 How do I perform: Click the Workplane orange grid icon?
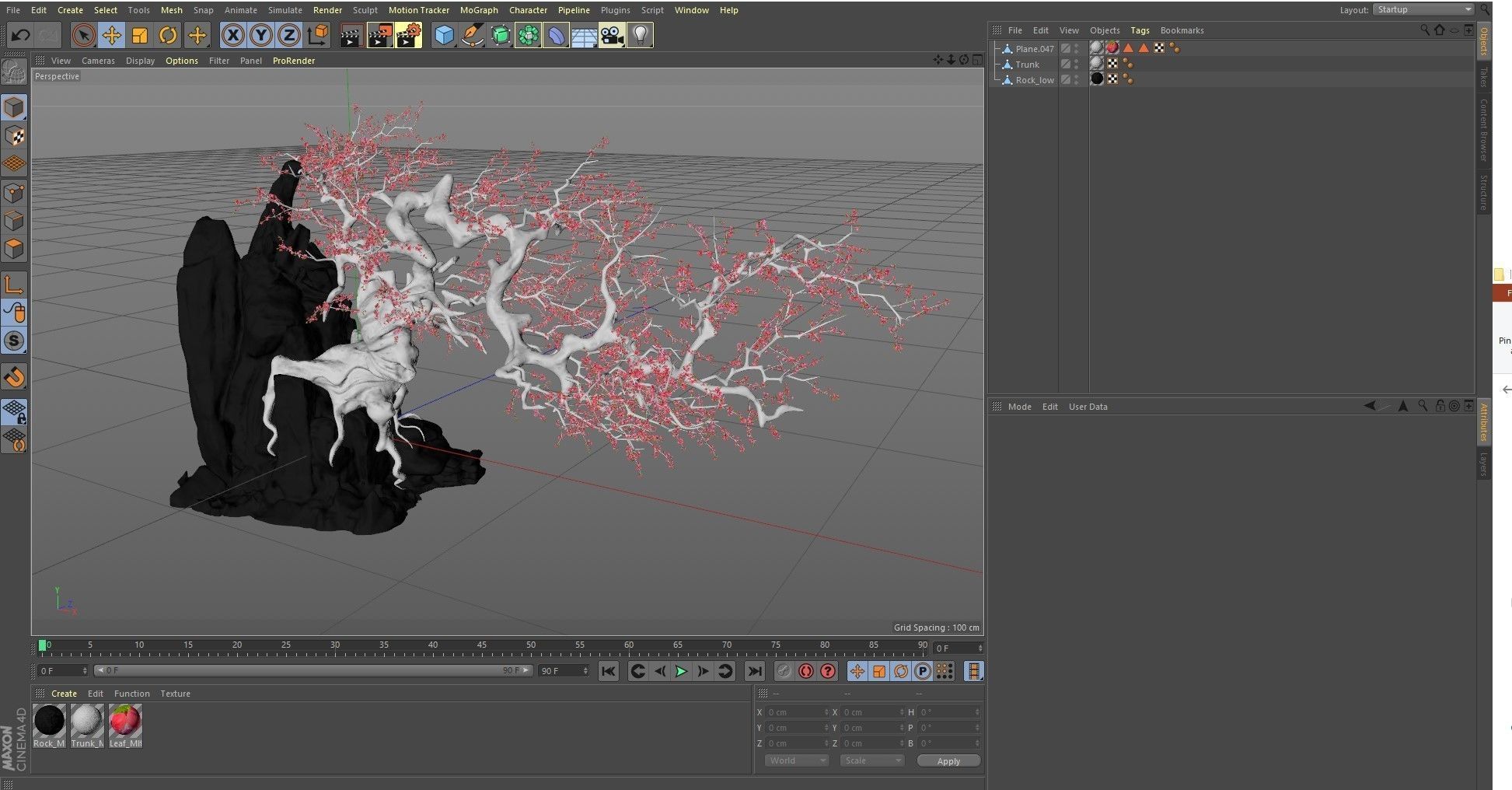pos(14,164)
